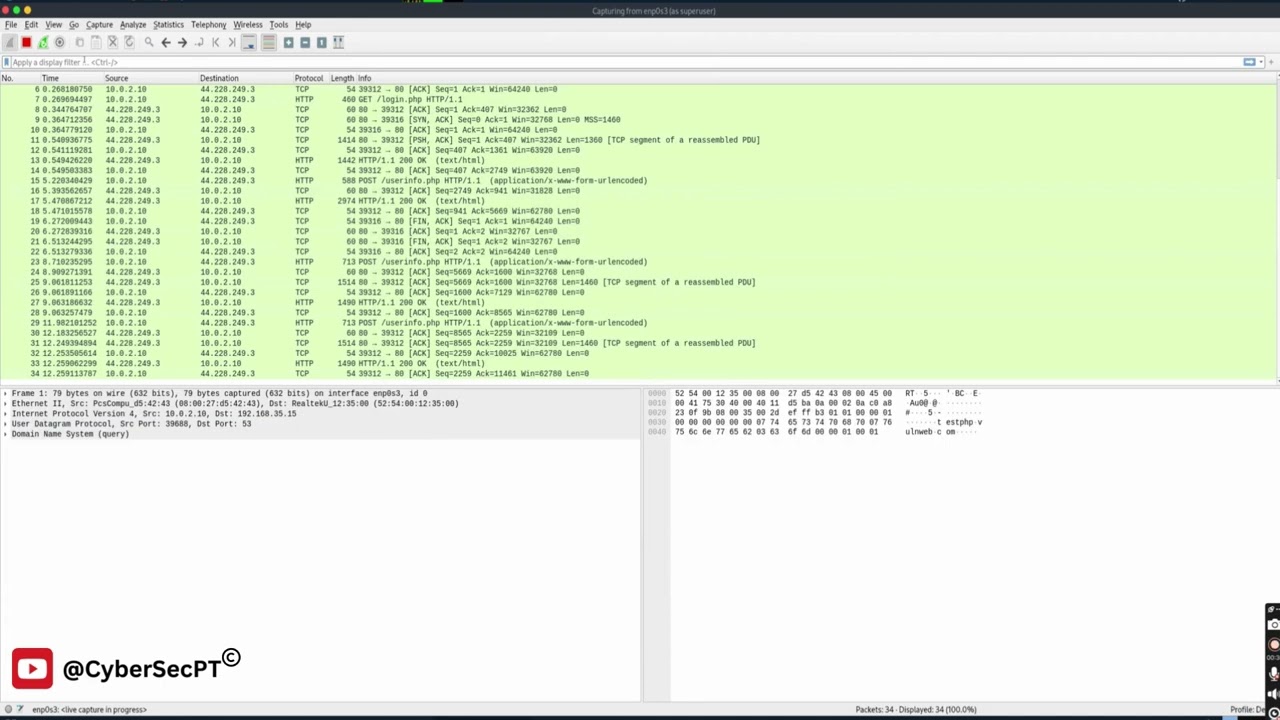Click the Save capture file icon
The image size is (1280, 720).
pos(96,42)
